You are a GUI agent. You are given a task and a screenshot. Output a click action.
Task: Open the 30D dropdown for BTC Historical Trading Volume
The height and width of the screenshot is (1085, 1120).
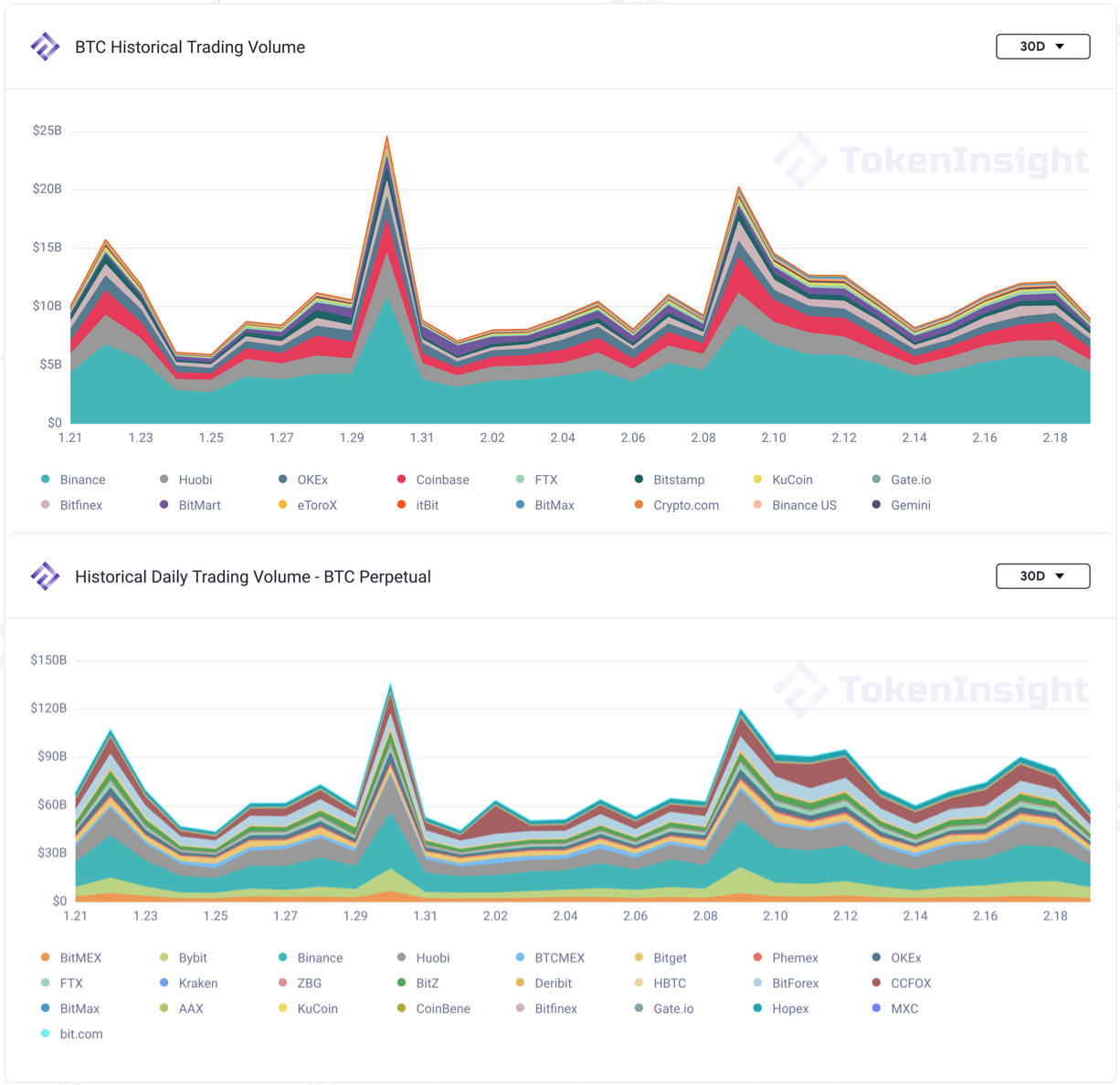1042,47
